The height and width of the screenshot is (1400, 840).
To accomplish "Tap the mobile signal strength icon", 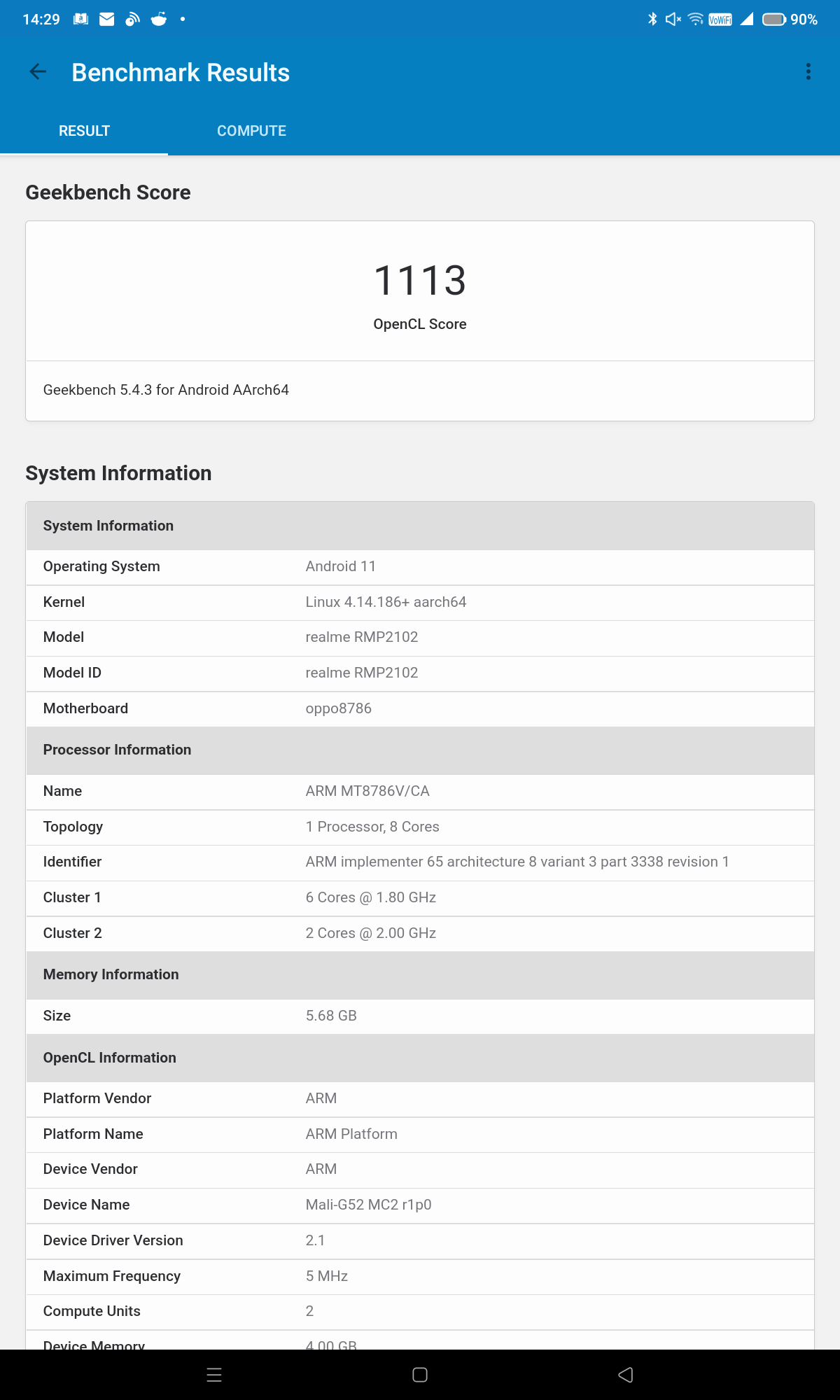I will click(747, 19).
